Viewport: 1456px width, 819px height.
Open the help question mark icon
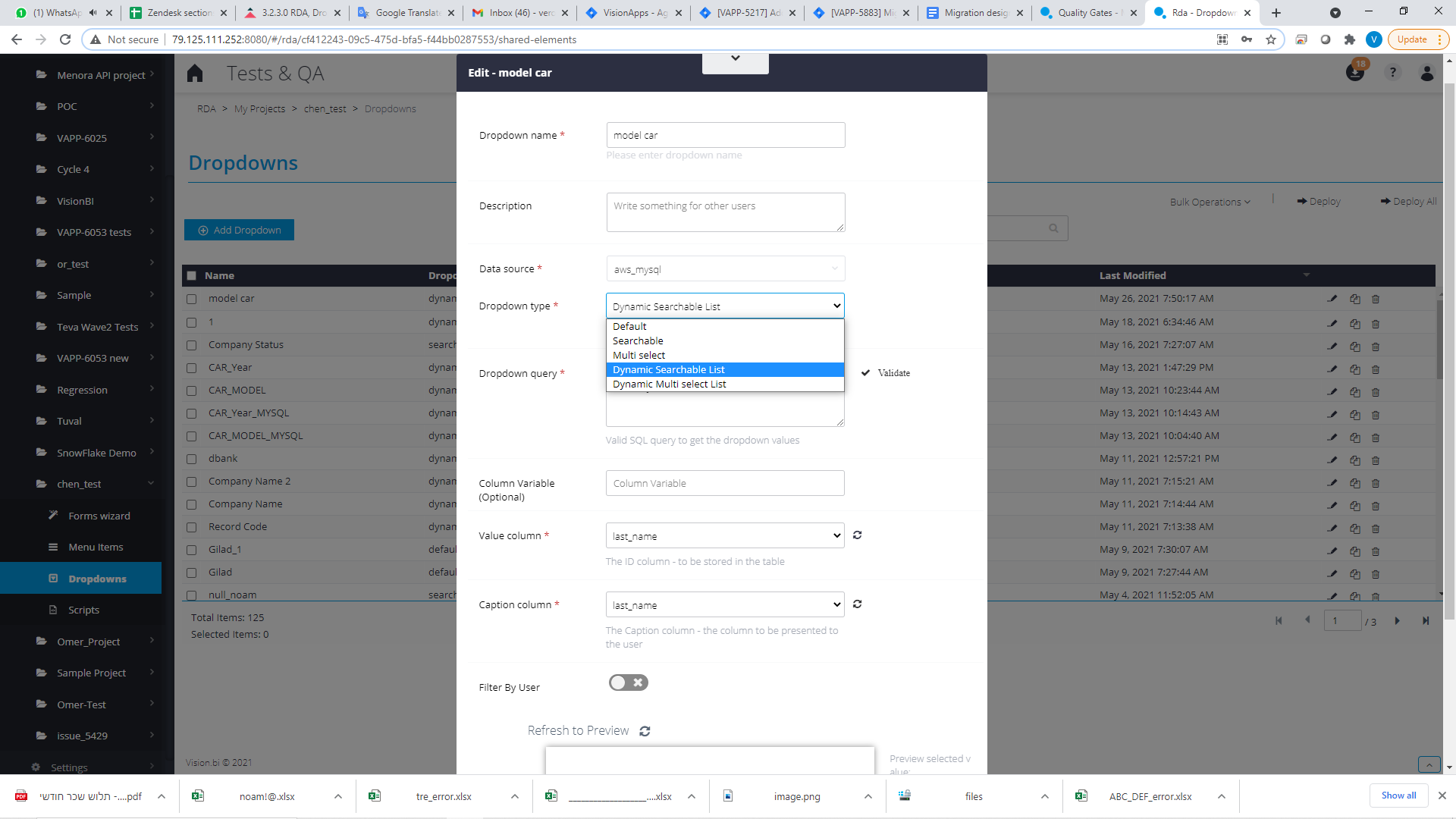click(1392, 73)
